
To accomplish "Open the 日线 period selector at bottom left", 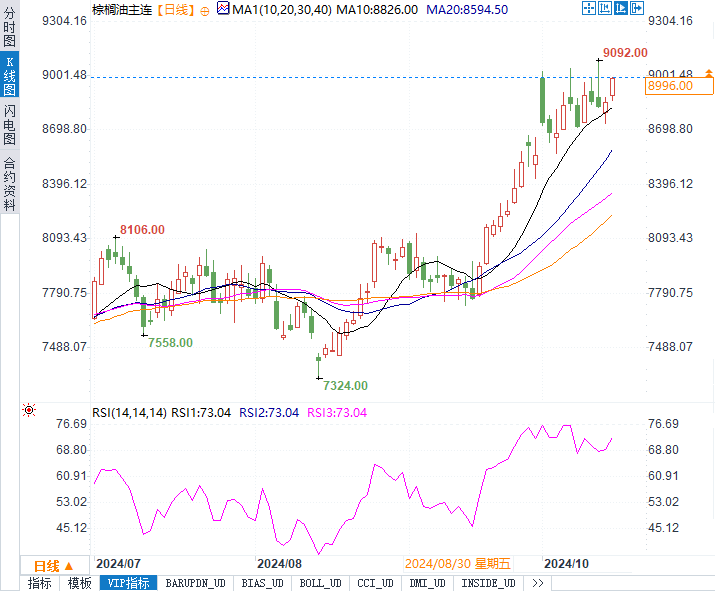I will coord(54,566).
